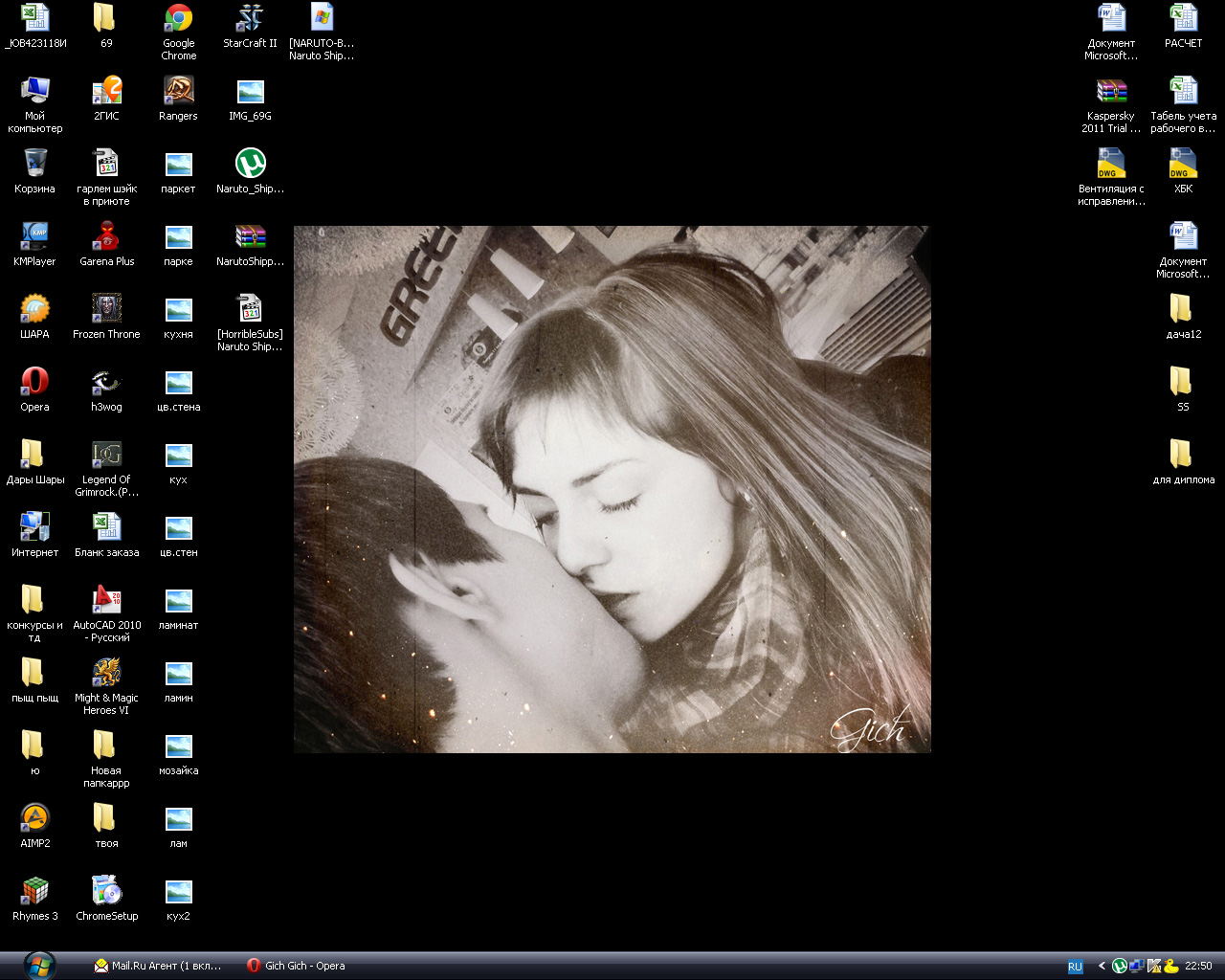Viewport: 1225px width, 980px height.
Task: Toggle the RU keyboard language indicator
Action: tap(1075, 966)
